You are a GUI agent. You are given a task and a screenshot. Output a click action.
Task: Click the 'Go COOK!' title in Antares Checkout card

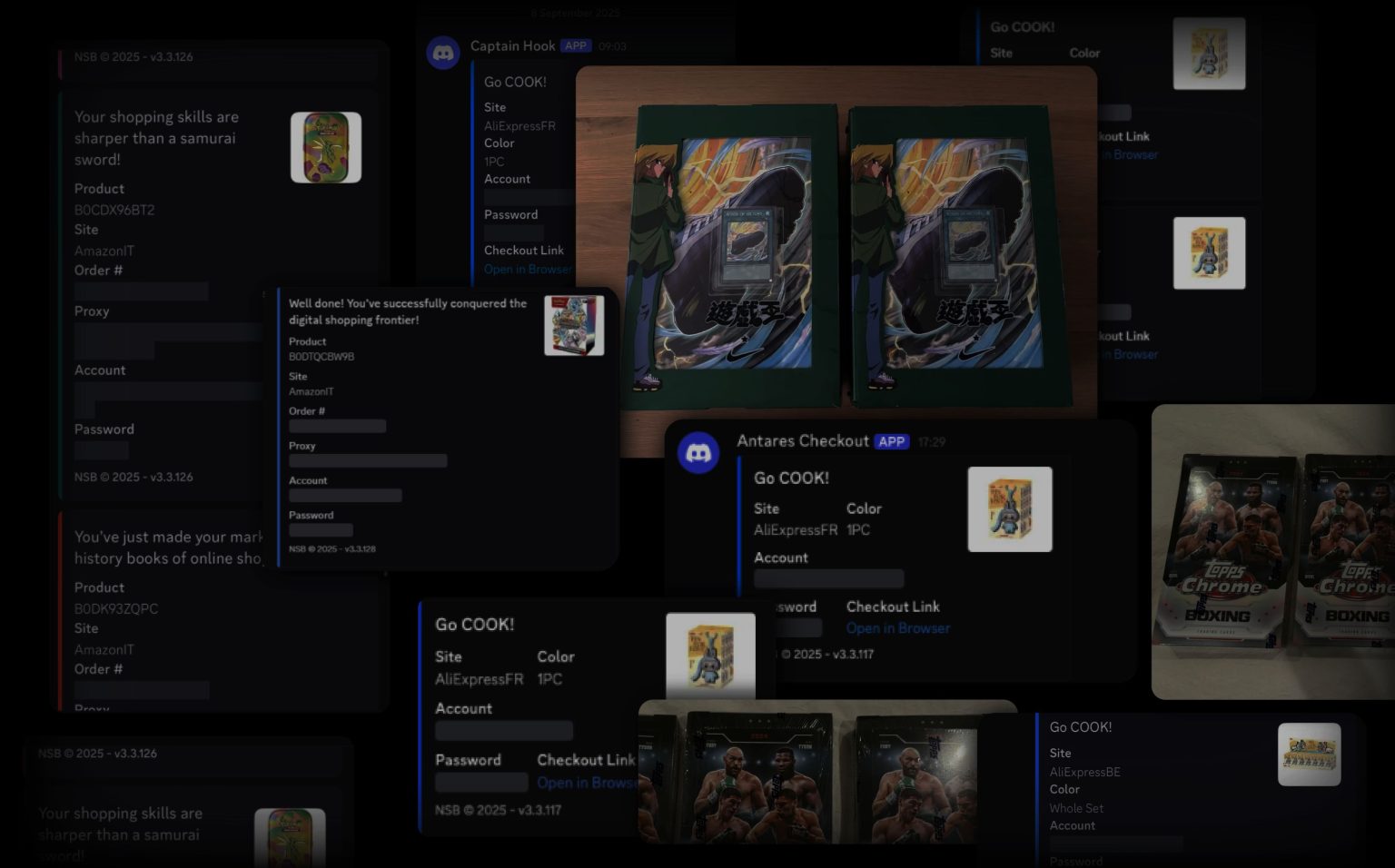pos(791,478)
